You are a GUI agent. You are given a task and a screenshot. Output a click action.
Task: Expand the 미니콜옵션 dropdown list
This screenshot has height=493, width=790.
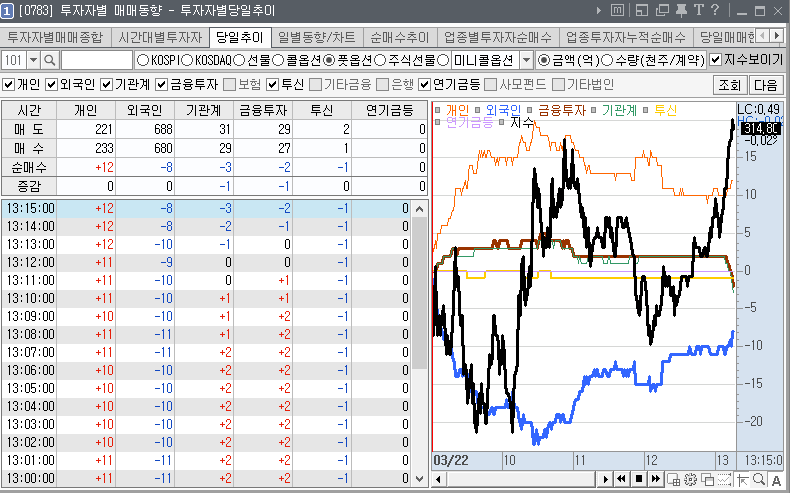coord(526,61)
